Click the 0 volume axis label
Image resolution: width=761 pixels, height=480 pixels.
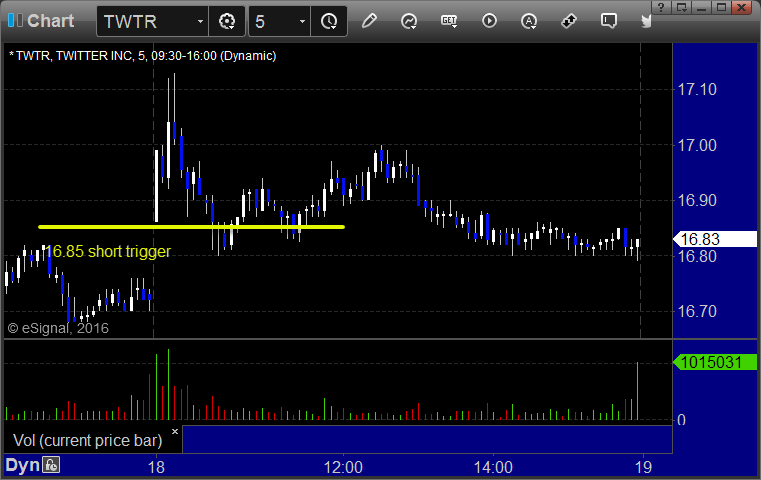(x=681, y=420)
